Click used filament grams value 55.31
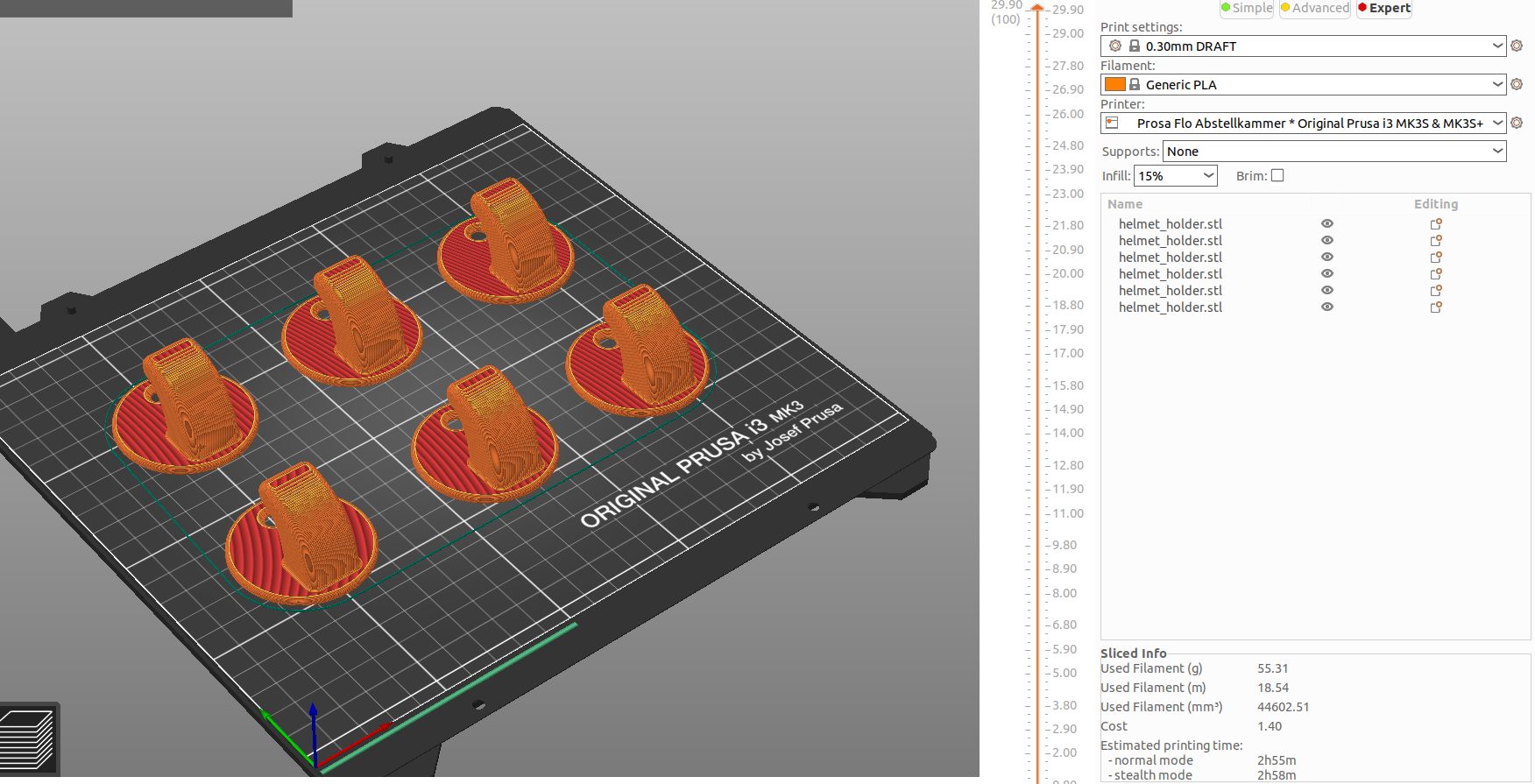The width and height of the screenshot is (1535, 784). click(x=1273, y=668)
